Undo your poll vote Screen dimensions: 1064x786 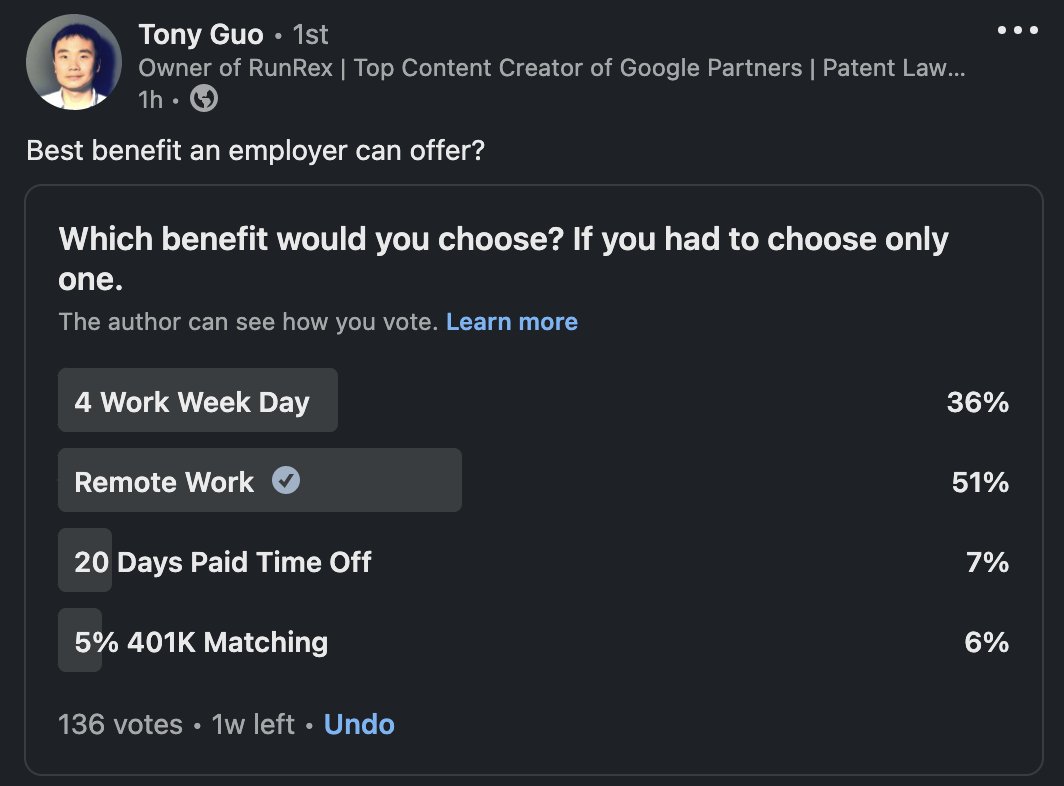click(x=359, y=724)
